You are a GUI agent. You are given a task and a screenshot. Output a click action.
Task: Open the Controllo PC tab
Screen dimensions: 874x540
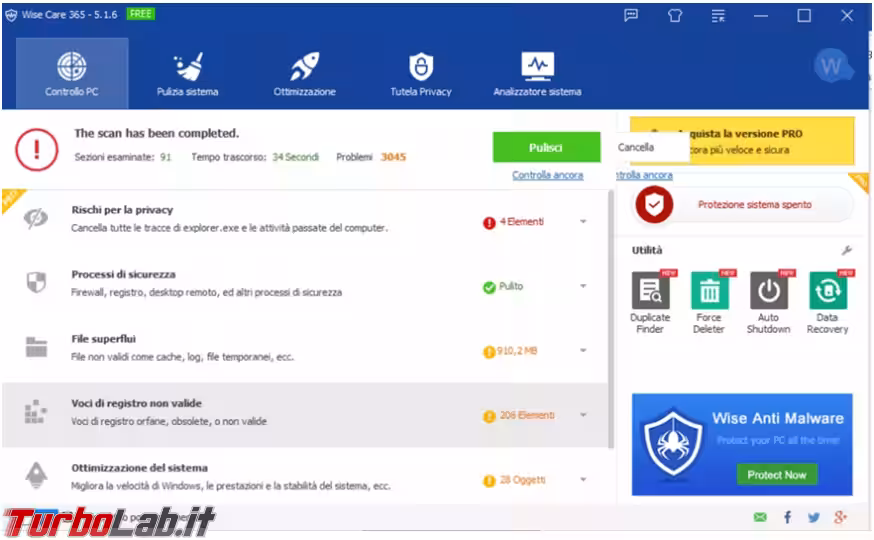pos(72,73)
